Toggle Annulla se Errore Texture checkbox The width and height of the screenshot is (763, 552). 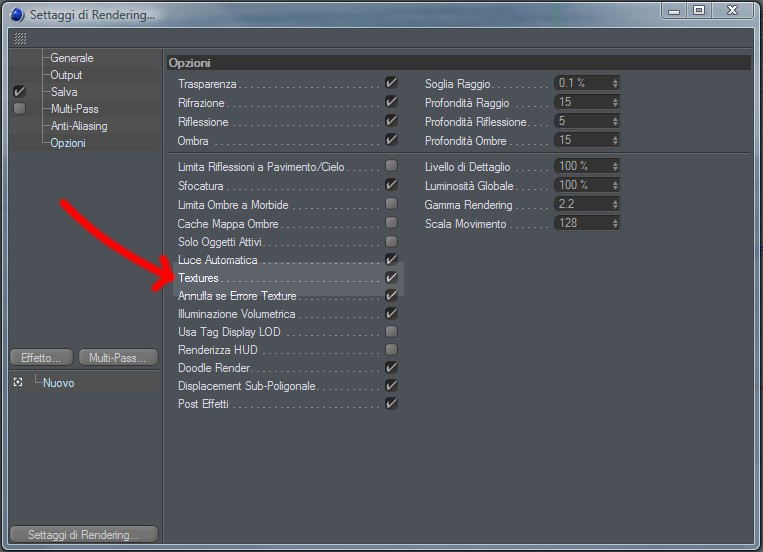point(391,295)
